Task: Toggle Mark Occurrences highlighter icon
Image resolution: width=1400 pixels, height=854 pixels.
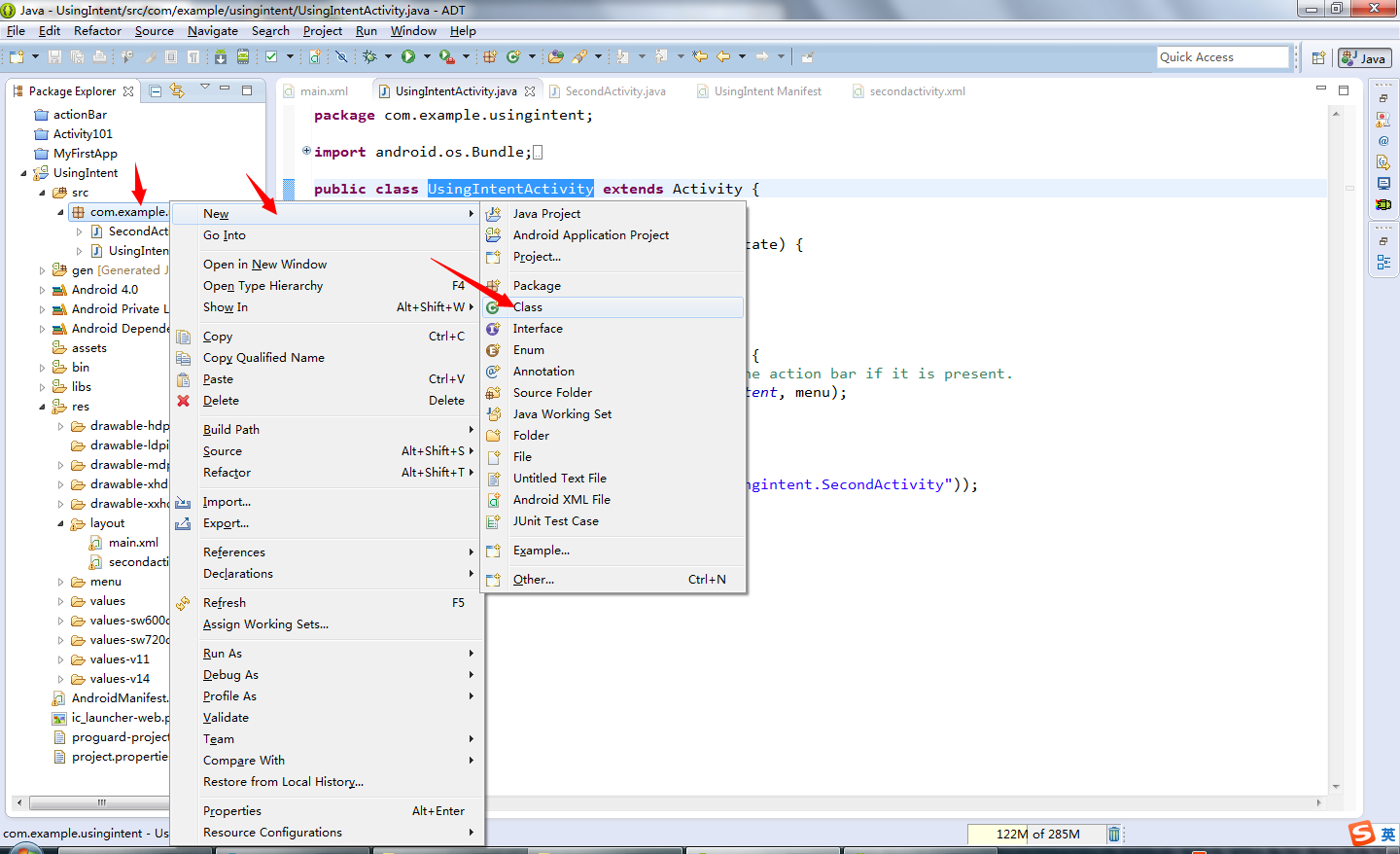Action: [x=151, y=56]
